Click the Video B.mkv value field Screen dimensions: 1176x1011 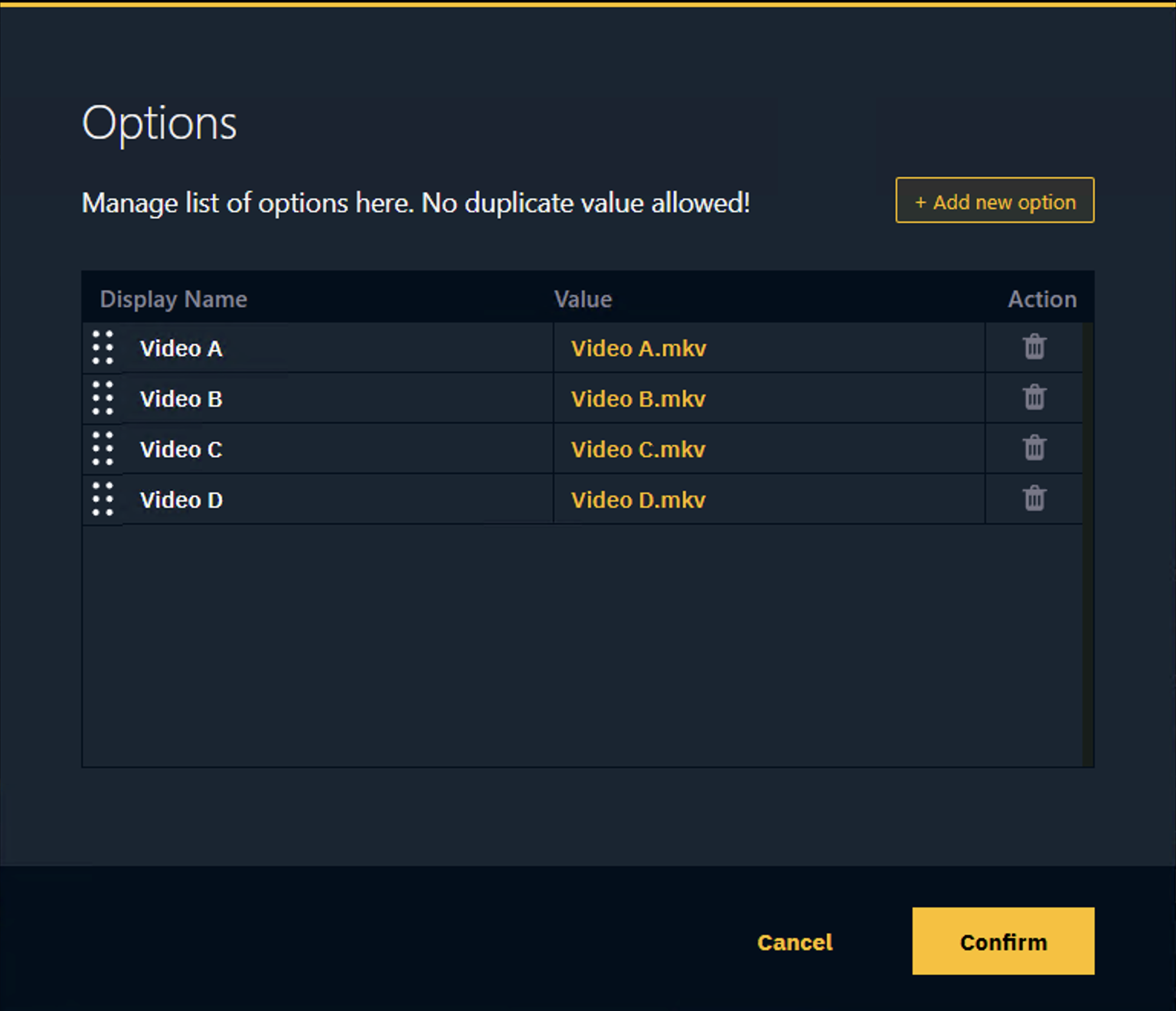769,399
